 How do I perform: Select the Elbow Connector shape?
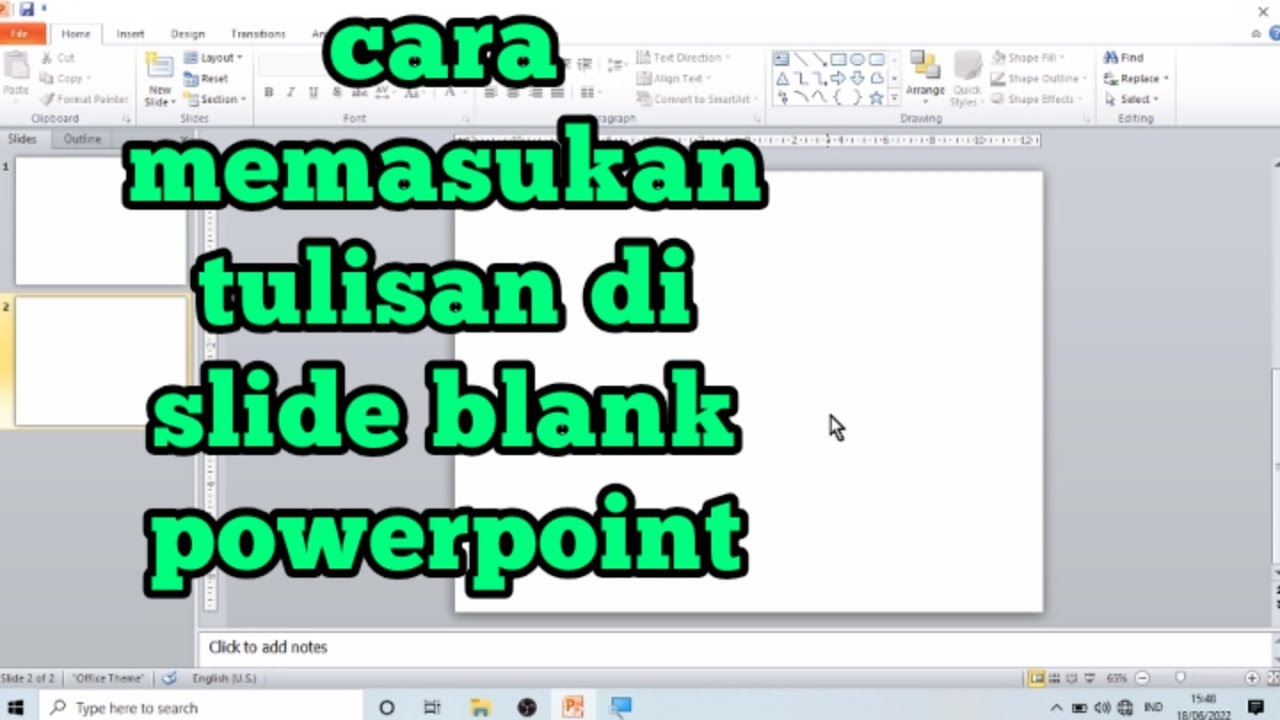click(x=801, y=78)
